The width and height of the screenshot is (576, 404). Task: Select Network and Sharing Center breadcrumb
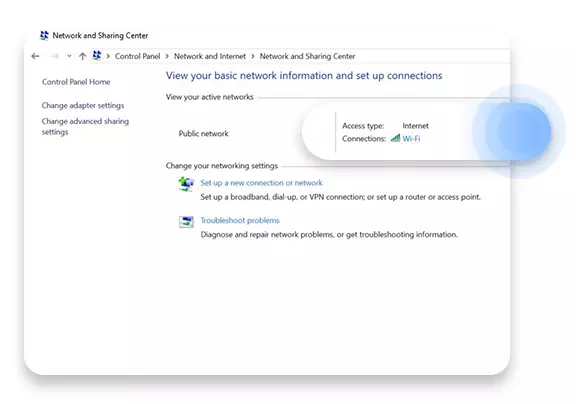[307, 56]
